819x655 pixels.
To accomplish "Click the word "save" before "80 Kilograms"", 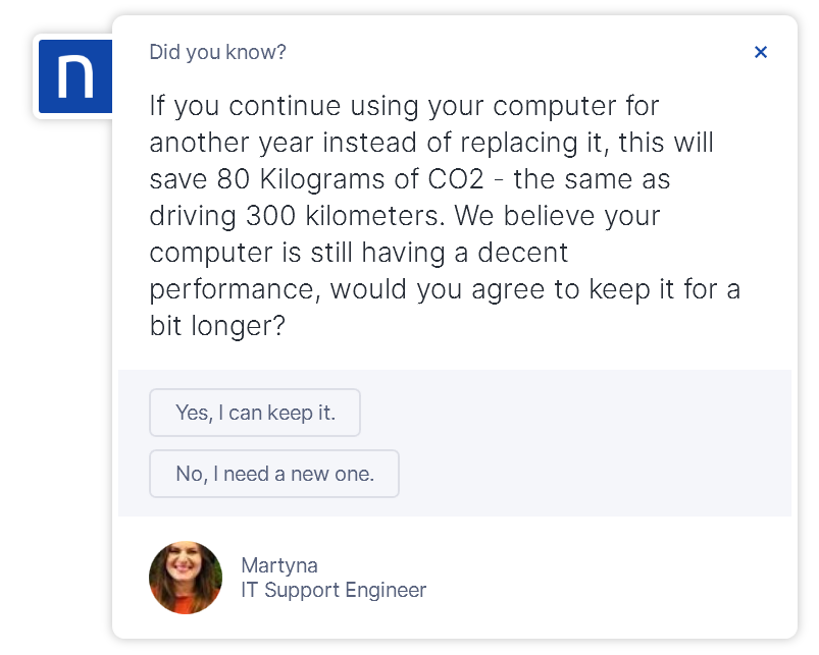I will [178, 180].
